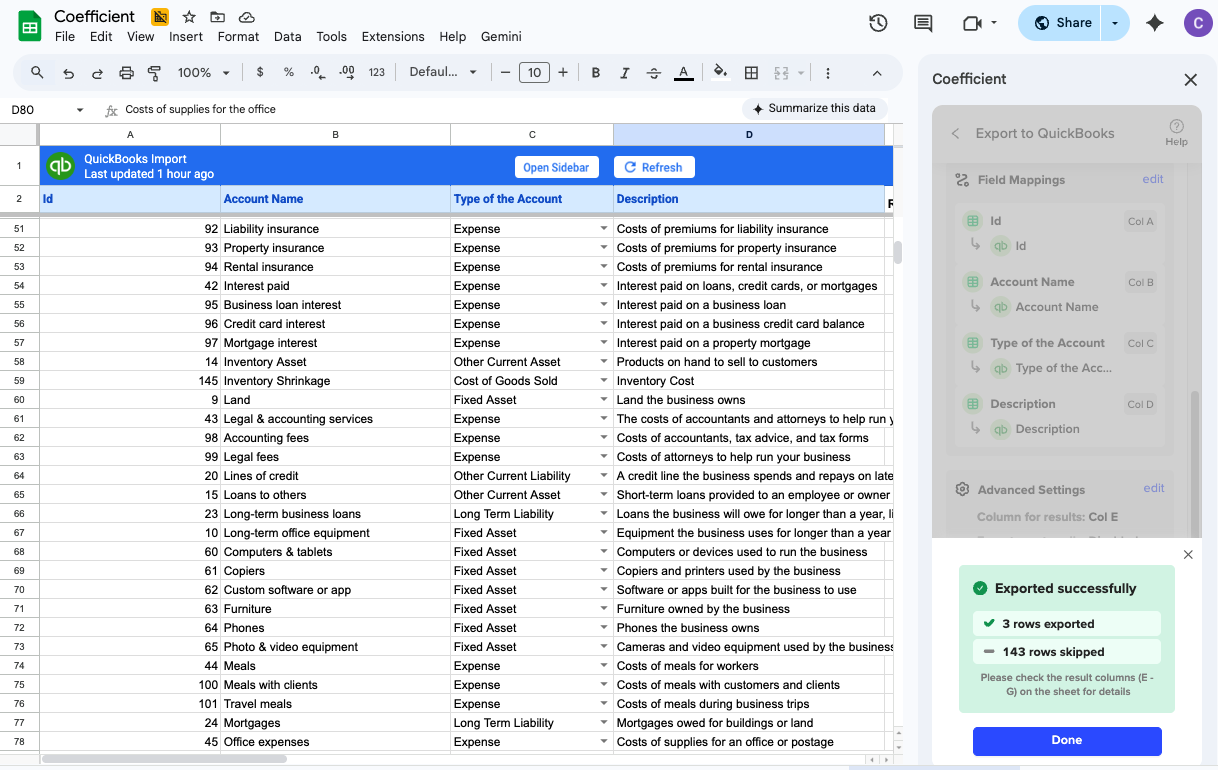
Task: Toggle bold formatting
Action: point(596,73)
